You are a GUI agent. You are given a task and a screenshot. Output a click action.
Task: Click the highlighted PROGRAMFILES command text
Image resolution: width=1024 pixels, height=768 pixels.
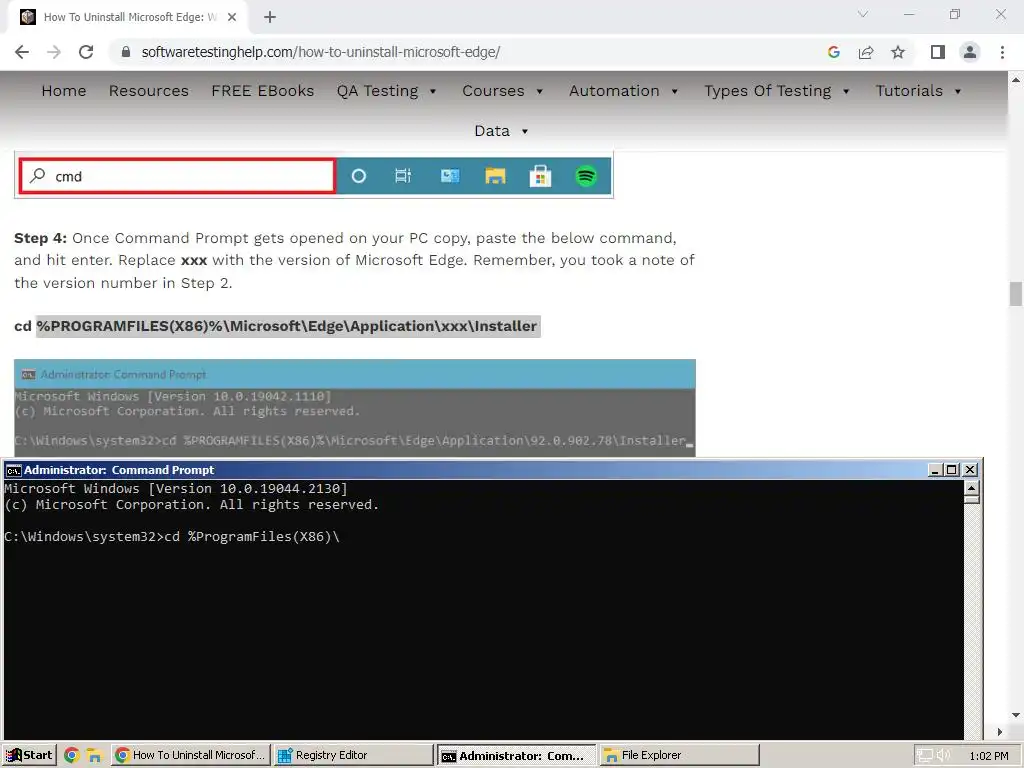click(x=288, y=326)
